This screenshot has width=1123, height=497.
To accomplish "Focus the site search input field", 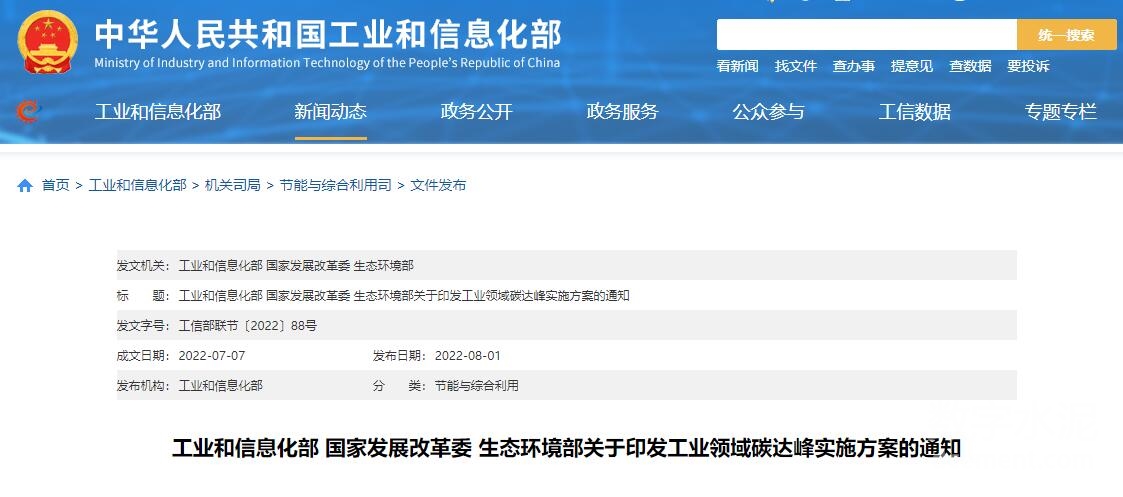I will click(866, 35).
